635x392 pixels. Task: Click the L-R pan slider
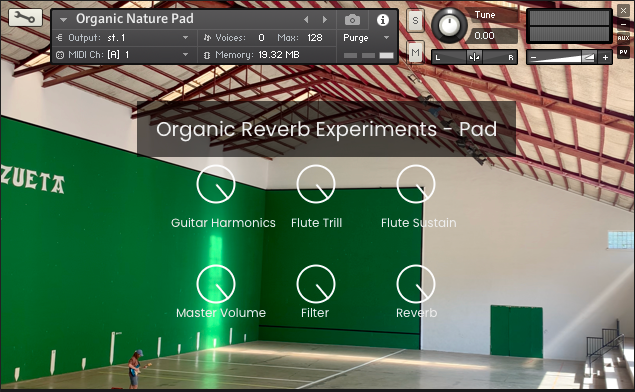475,57
